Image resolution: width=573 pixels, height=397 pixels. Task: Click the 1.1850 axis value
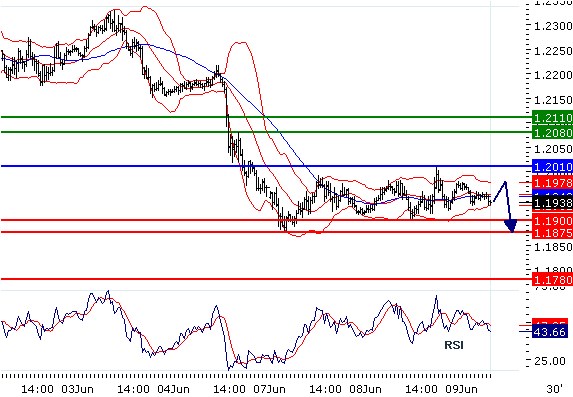553,247
